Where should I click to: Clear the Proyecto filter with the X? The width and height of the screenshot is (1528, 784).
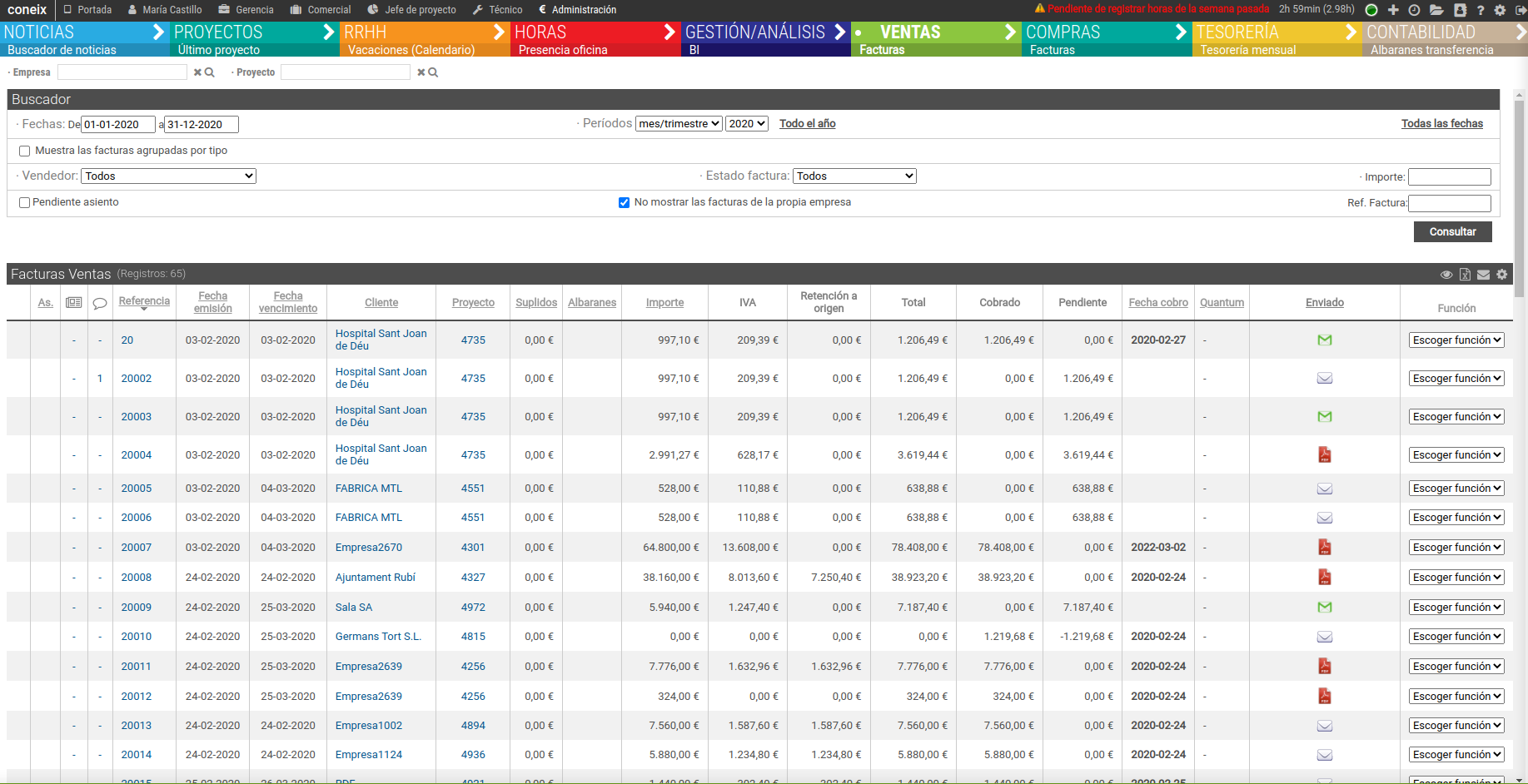421,72
